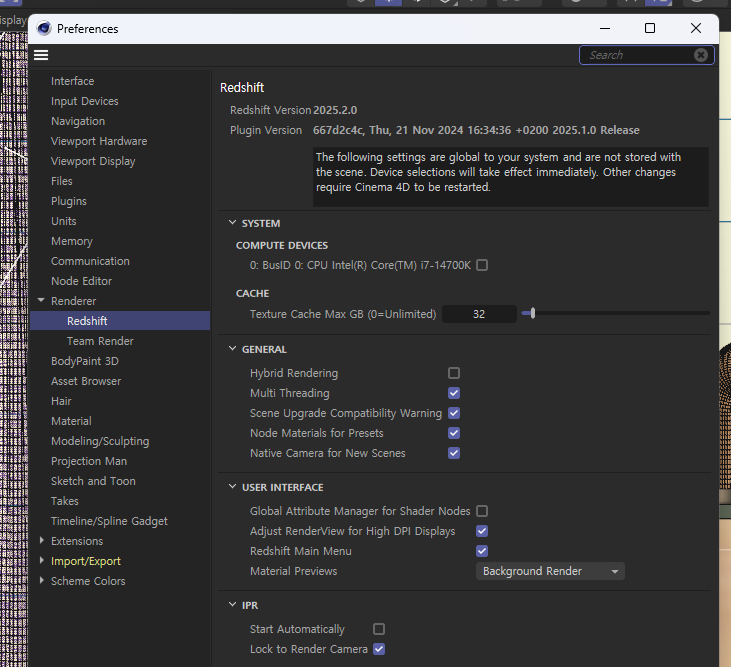
Task: Select BodyPaint 3D category
Action: (x=84, y=361)
